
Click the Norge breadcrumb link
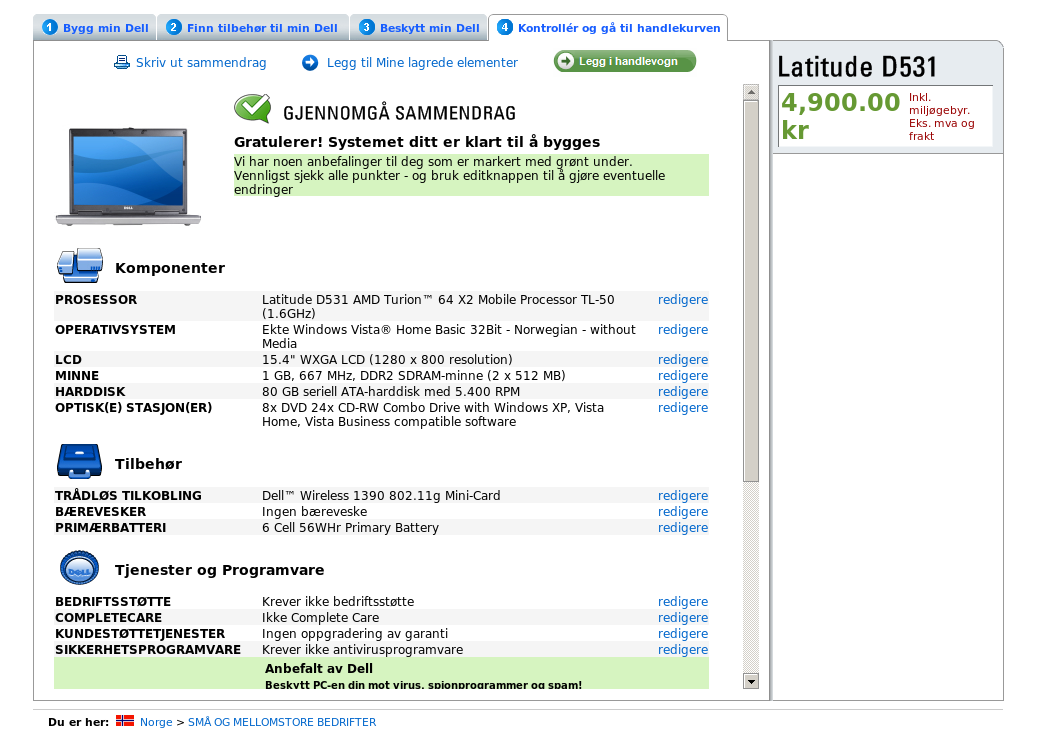156,722
